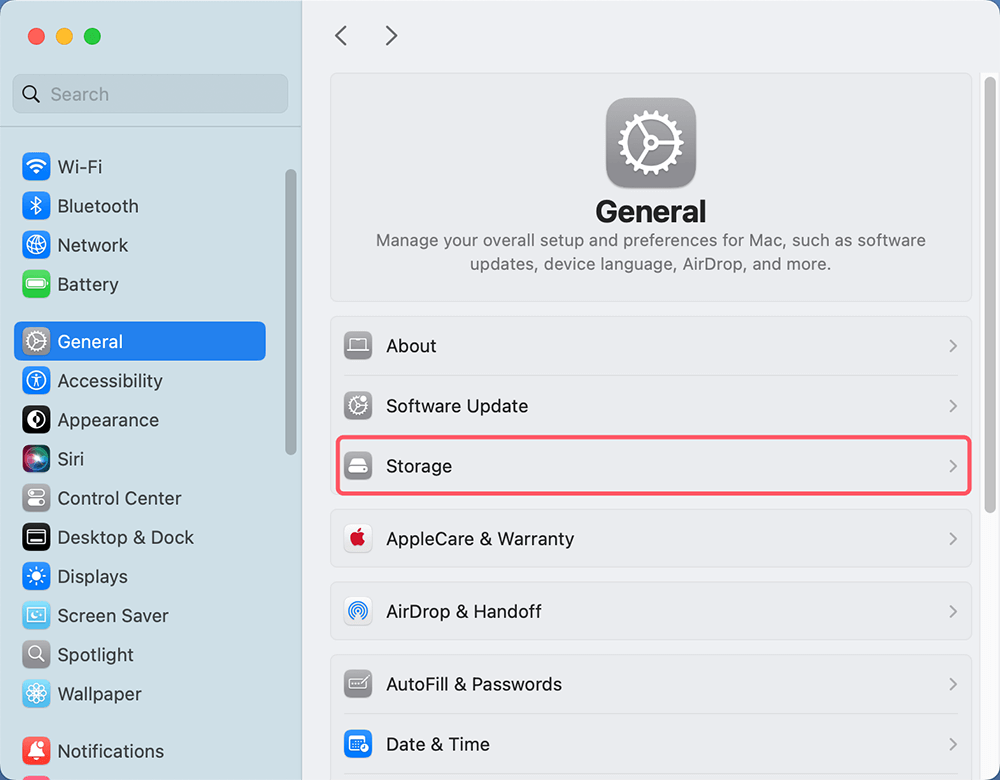Open the About disclosure arrow

(951, 346)
